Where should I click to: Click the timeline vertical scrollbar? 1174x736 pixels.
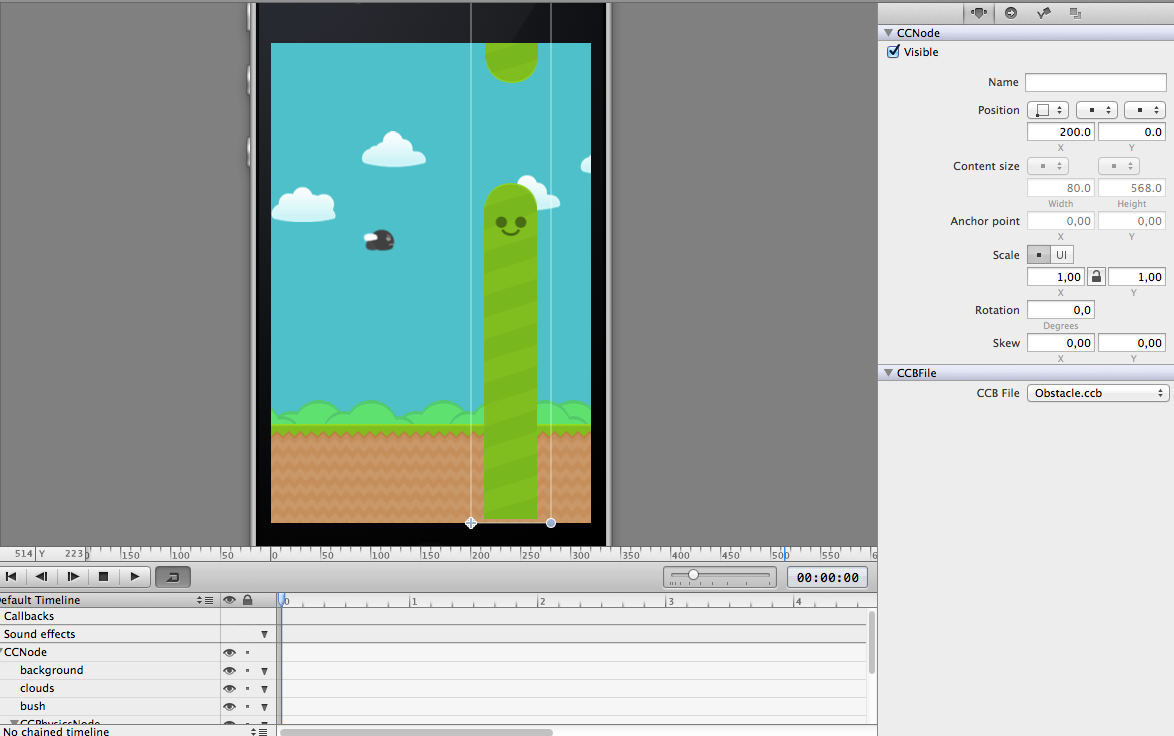point(872,642)
